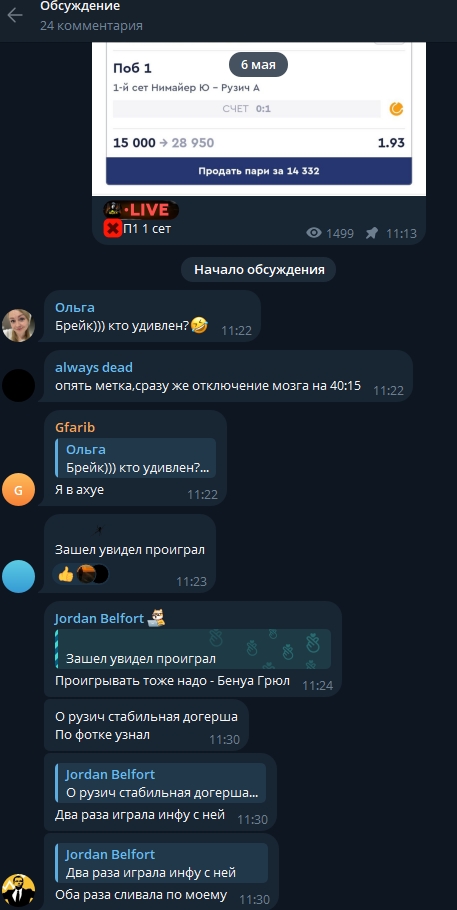Click the Продать пари за 14 332 button

259,171
